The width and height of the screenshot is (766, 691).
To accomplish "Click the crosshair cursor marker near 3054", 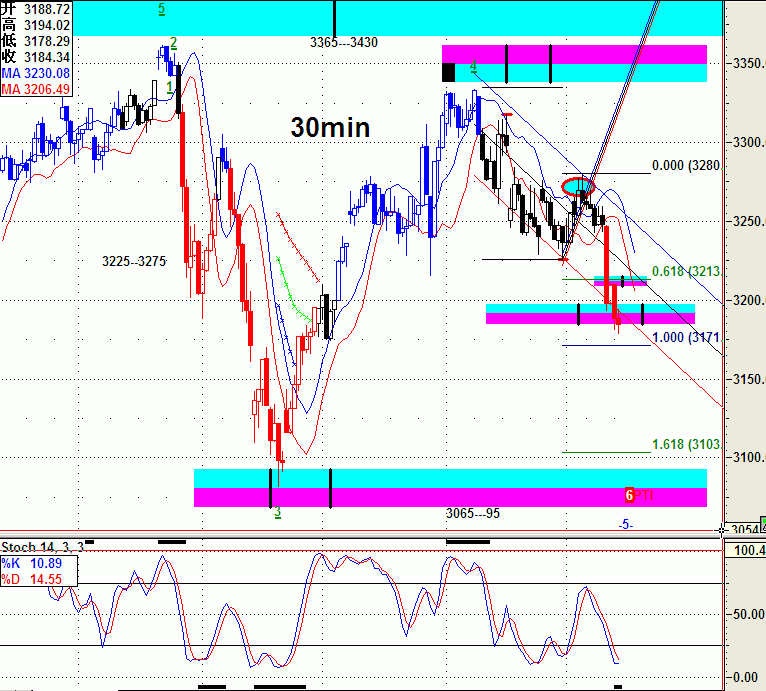I will point(722,528).
